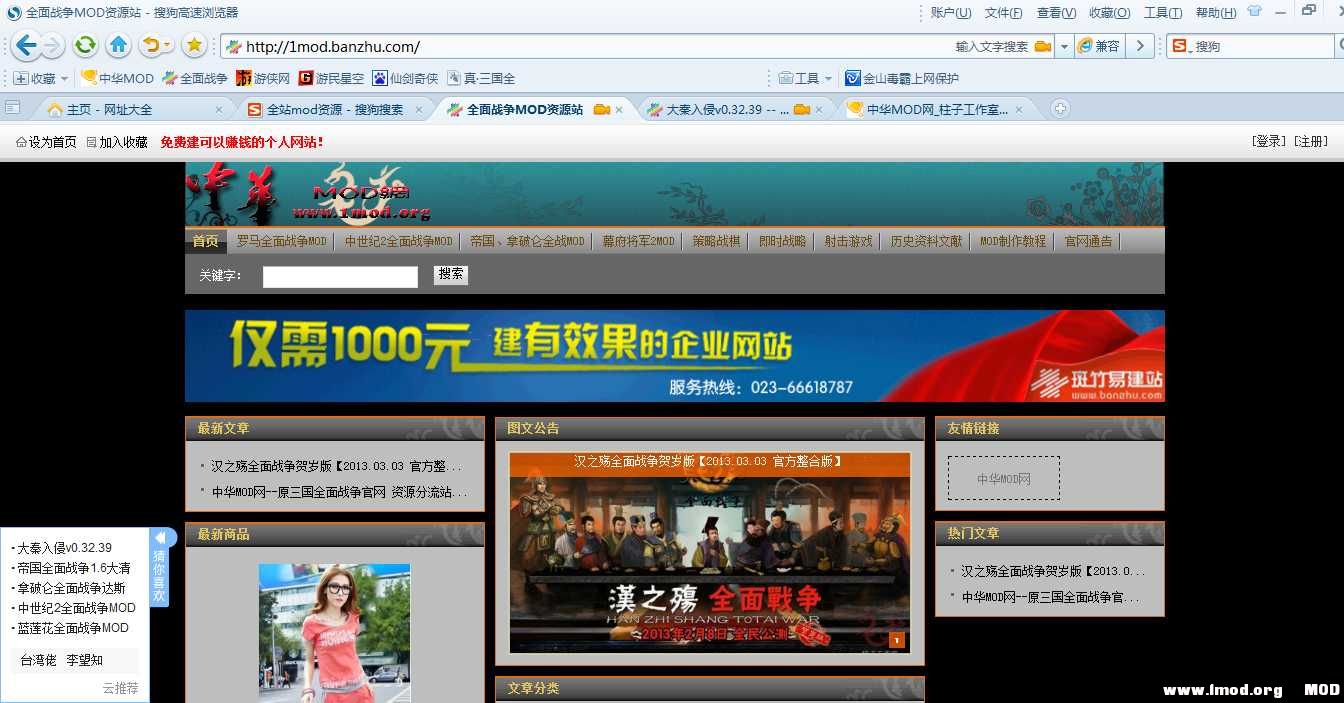Go to the browser home page icon

[x=118, y=45]
